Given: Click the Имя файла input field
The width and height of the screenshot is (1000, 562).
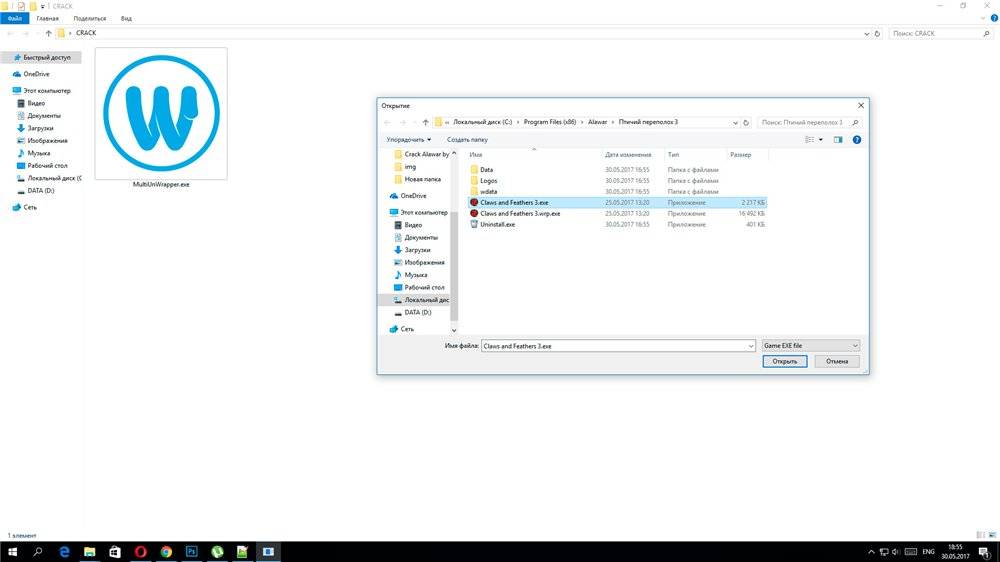Looking at the screenshot, I should 614,346.
